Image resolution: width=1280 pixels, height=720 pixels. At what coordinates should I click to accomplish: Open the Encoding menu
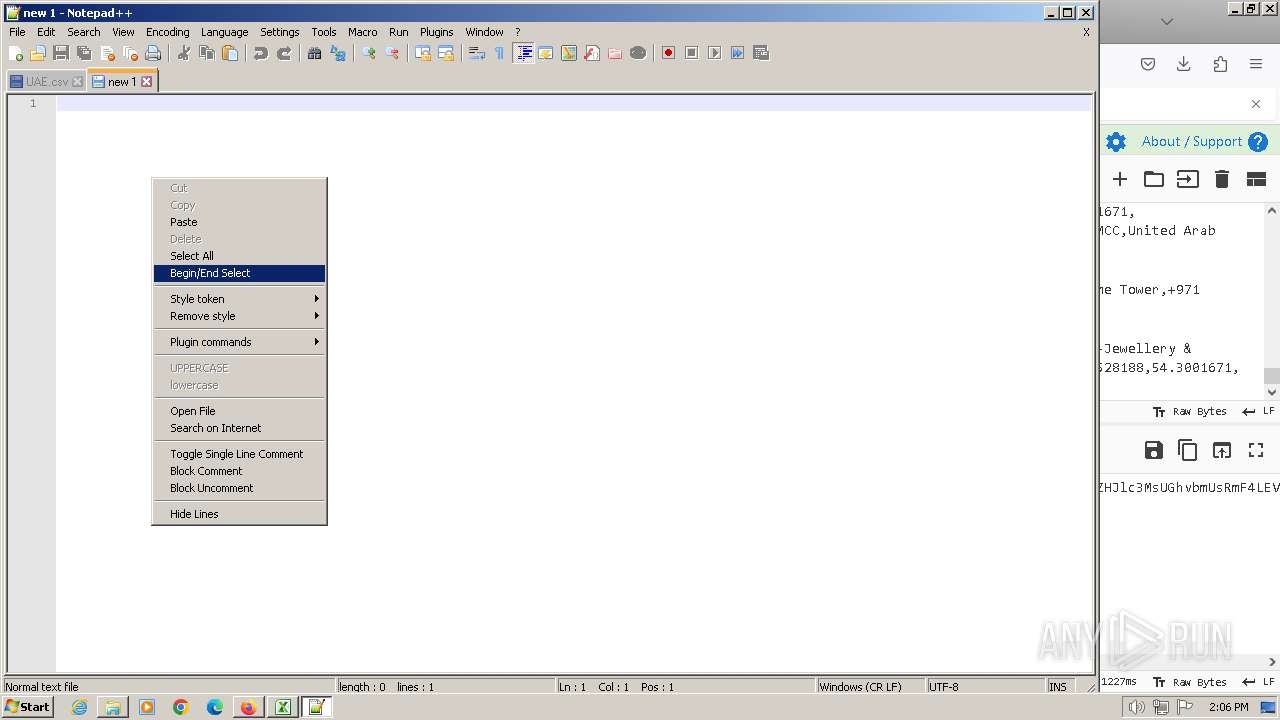167,32
